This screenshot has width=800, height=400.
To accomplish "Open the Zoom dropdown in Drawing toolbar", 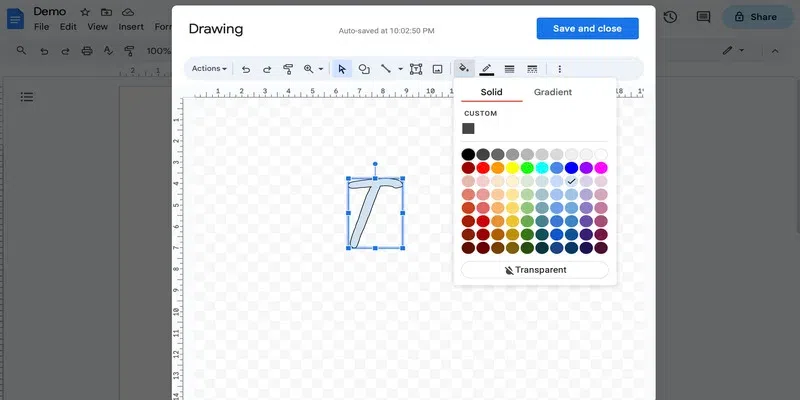I will click(313, 69).
